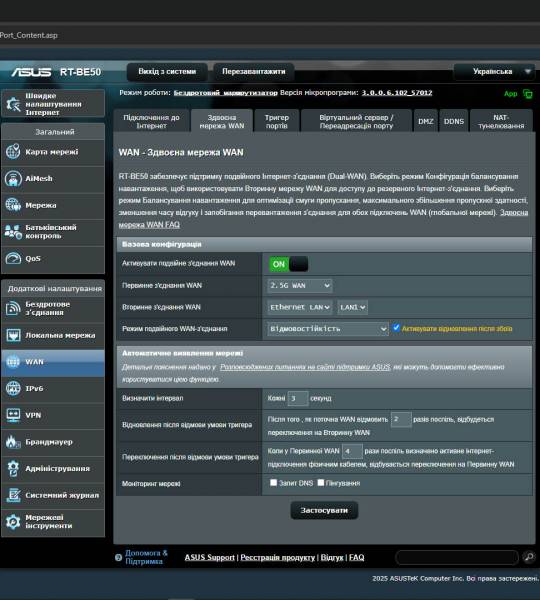This screenshot has height=600, width=540.
Task: Open the Українська language dropdown
Action: (494, 72)
